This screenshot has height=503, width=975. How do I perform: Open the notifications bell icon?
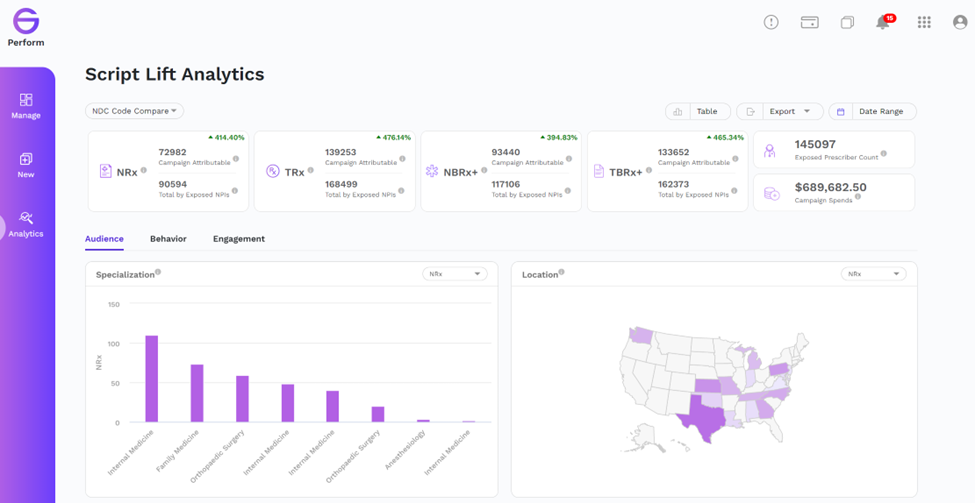click(x=882, y=23)
